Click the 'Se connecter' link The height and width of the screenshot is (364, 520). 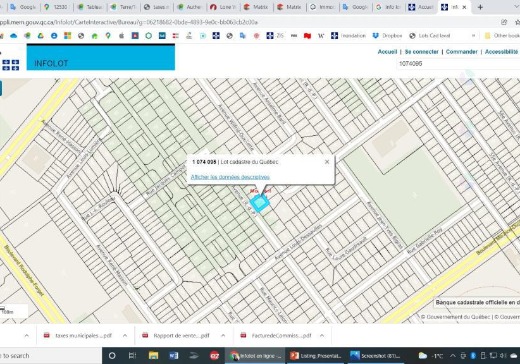(x=422, y=52)
